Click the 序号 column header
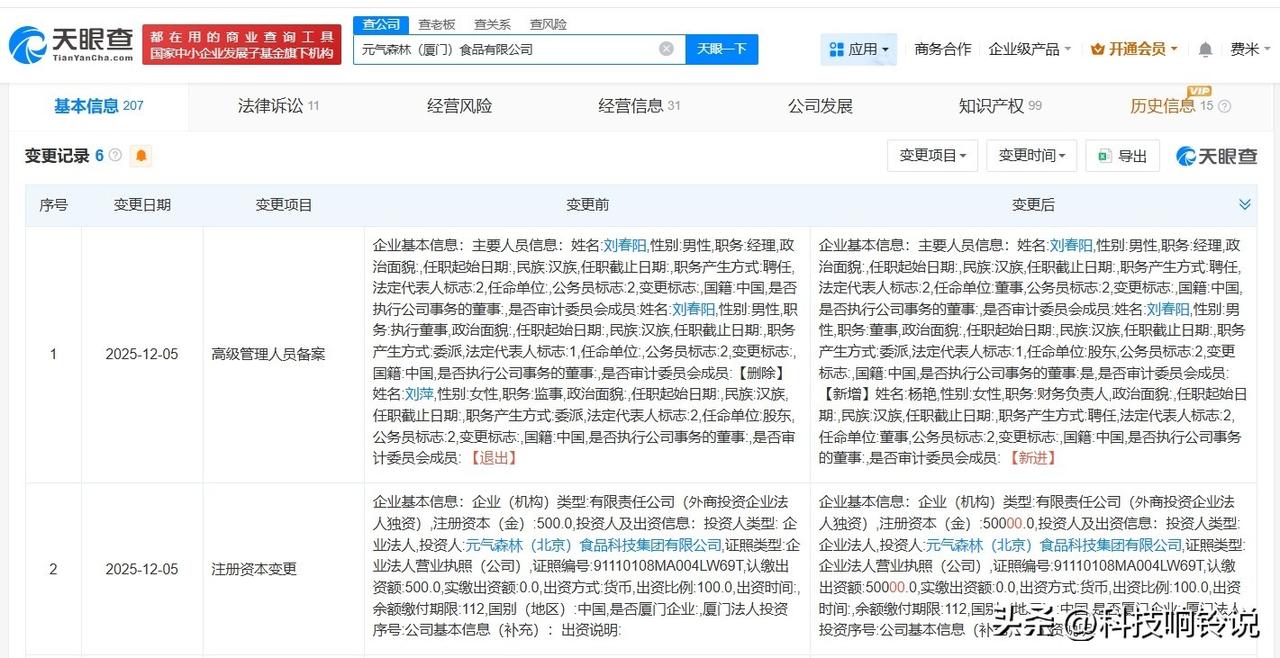The height and width of the screenshot is (658, 1280). 53,205
